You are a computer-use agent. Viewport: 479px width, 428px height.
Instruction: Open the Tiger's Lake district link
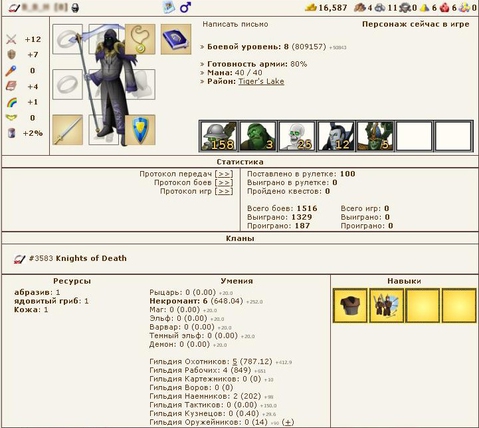[x=261, y=82]
